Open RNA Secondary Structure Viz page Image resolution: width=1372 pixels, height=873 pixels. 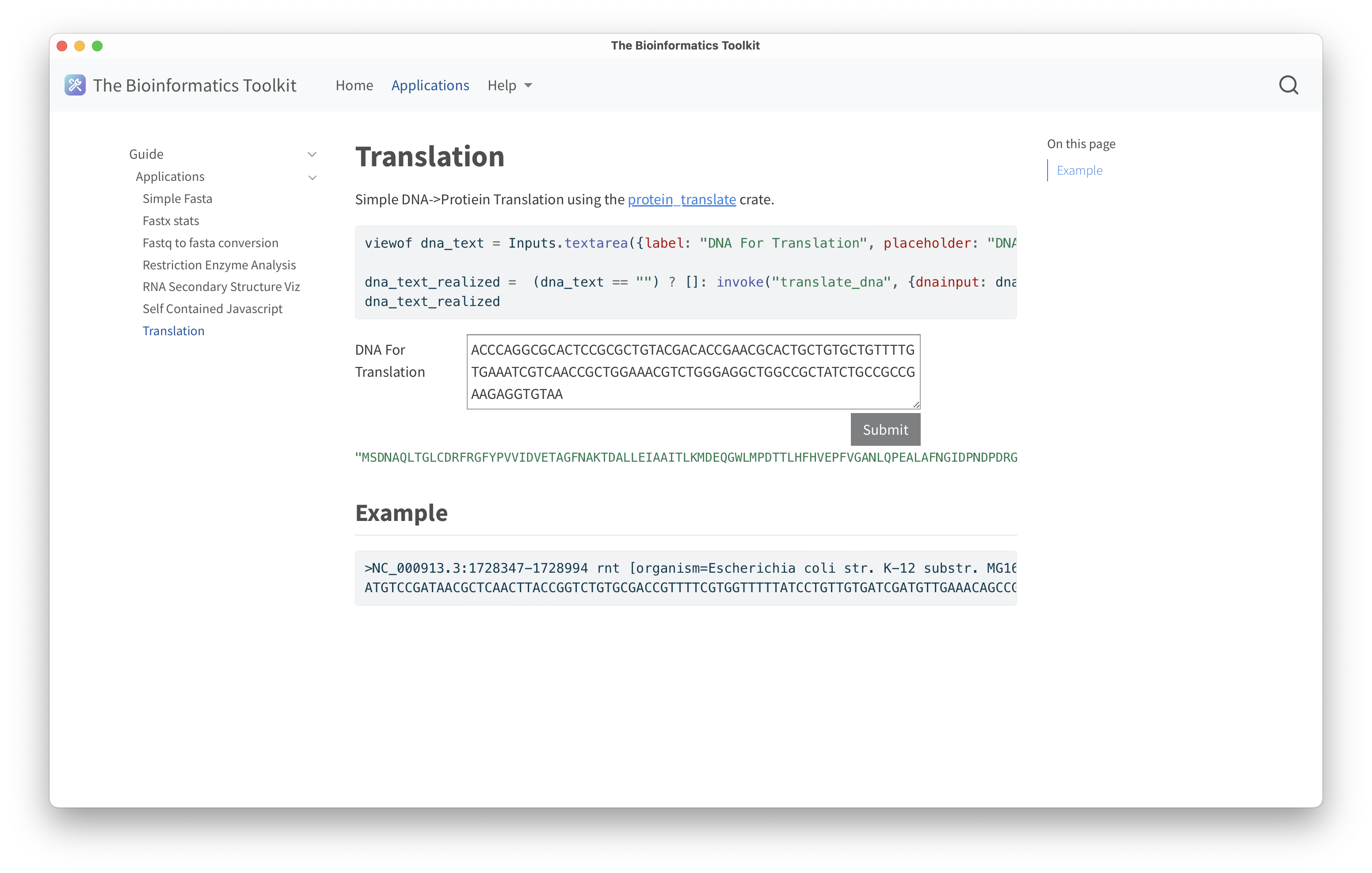(x=221, y=286)
